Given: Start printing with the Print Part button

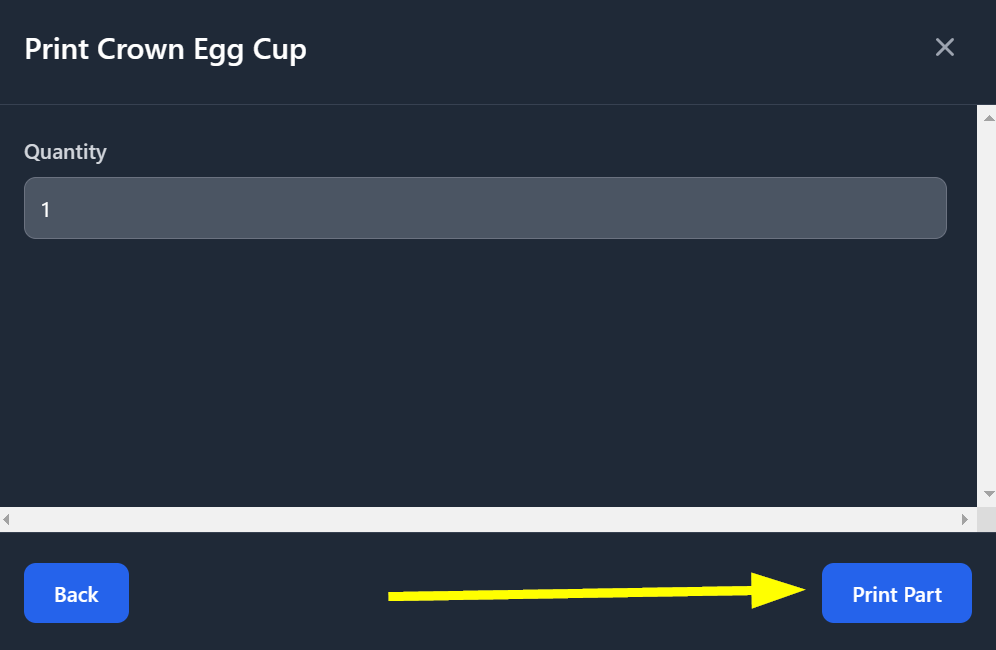Looking at the screenshot, I should coord(896,593).
